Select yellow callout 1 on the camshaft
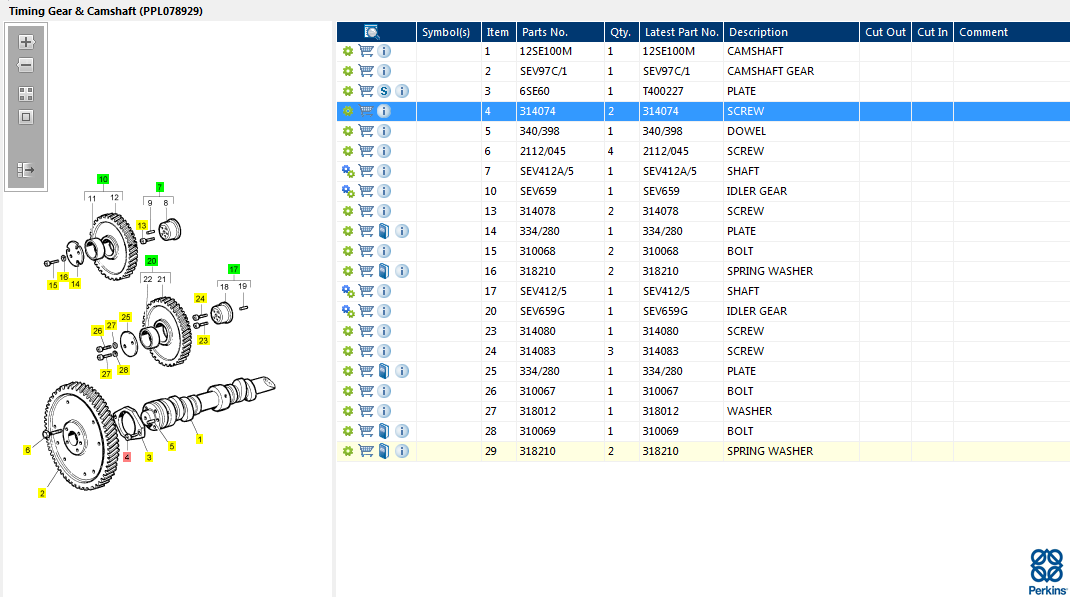 pyautogui.click(x=199, y=439)
